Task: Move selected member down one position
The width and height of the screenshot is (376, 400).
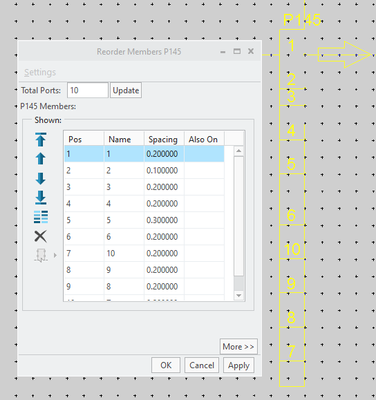Action: coord(41,178)
